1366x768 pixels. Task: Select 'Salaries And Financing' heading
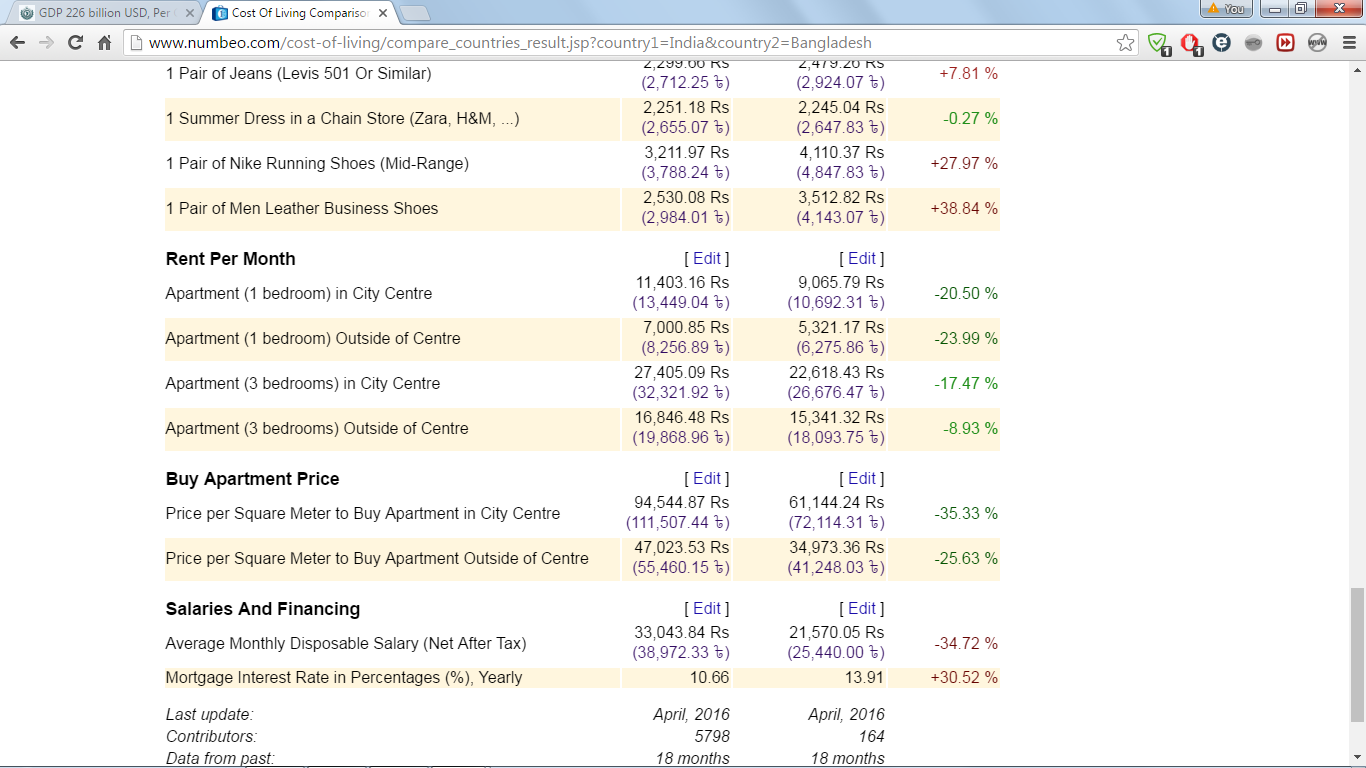tap(263, 608)
